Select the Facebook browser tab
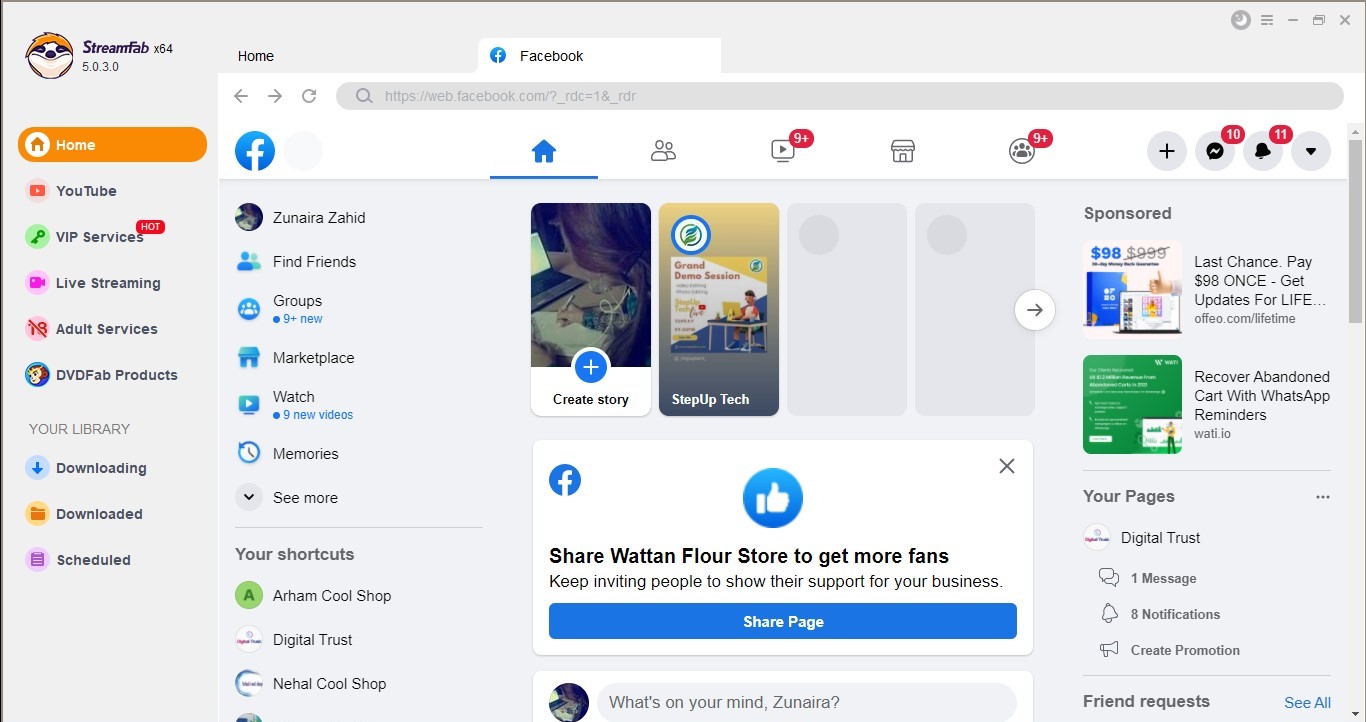This screenshot has width=1366, height=722. pos(600,56)
